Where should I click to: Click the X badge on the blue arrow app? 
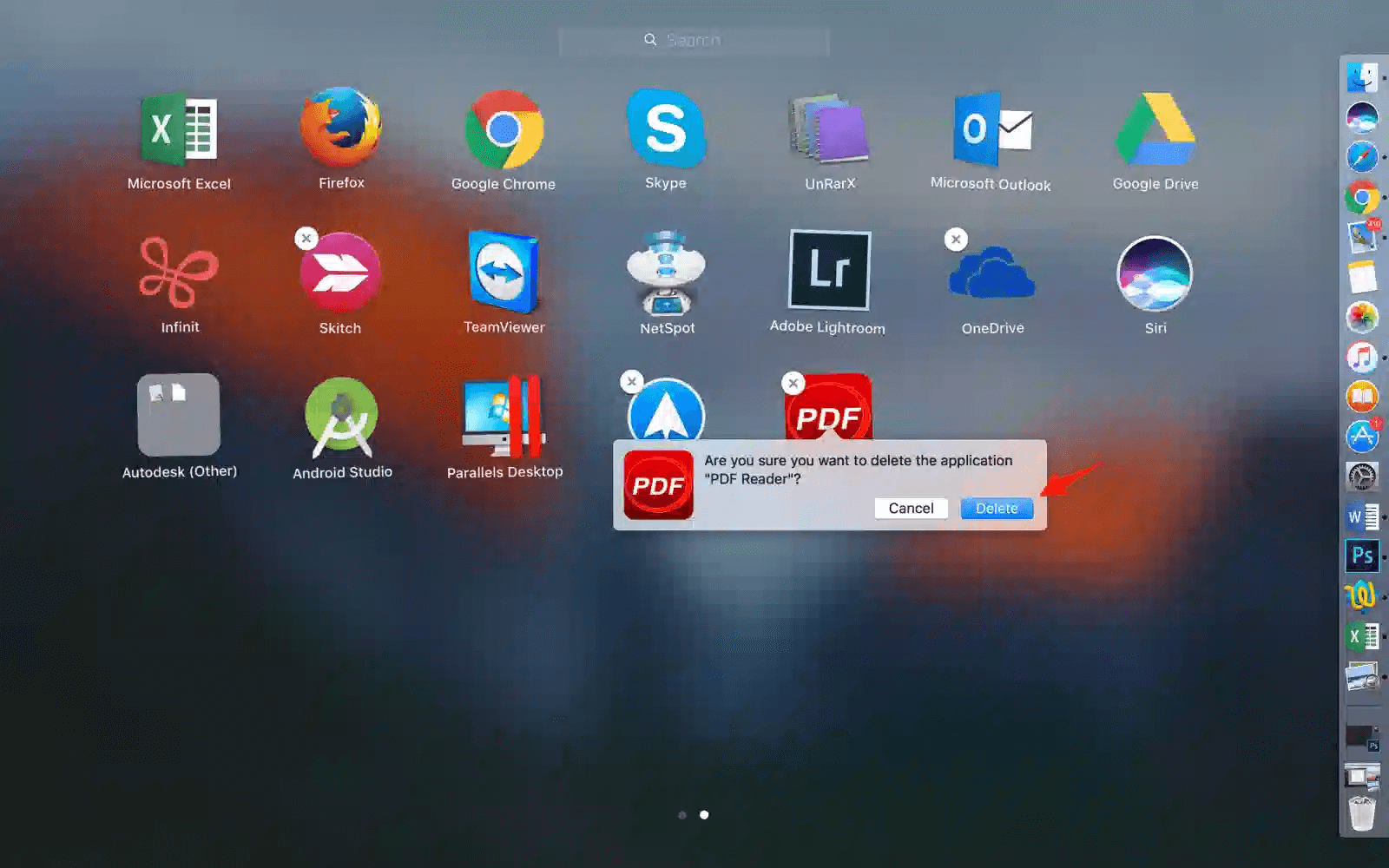[x=632, y=382]
